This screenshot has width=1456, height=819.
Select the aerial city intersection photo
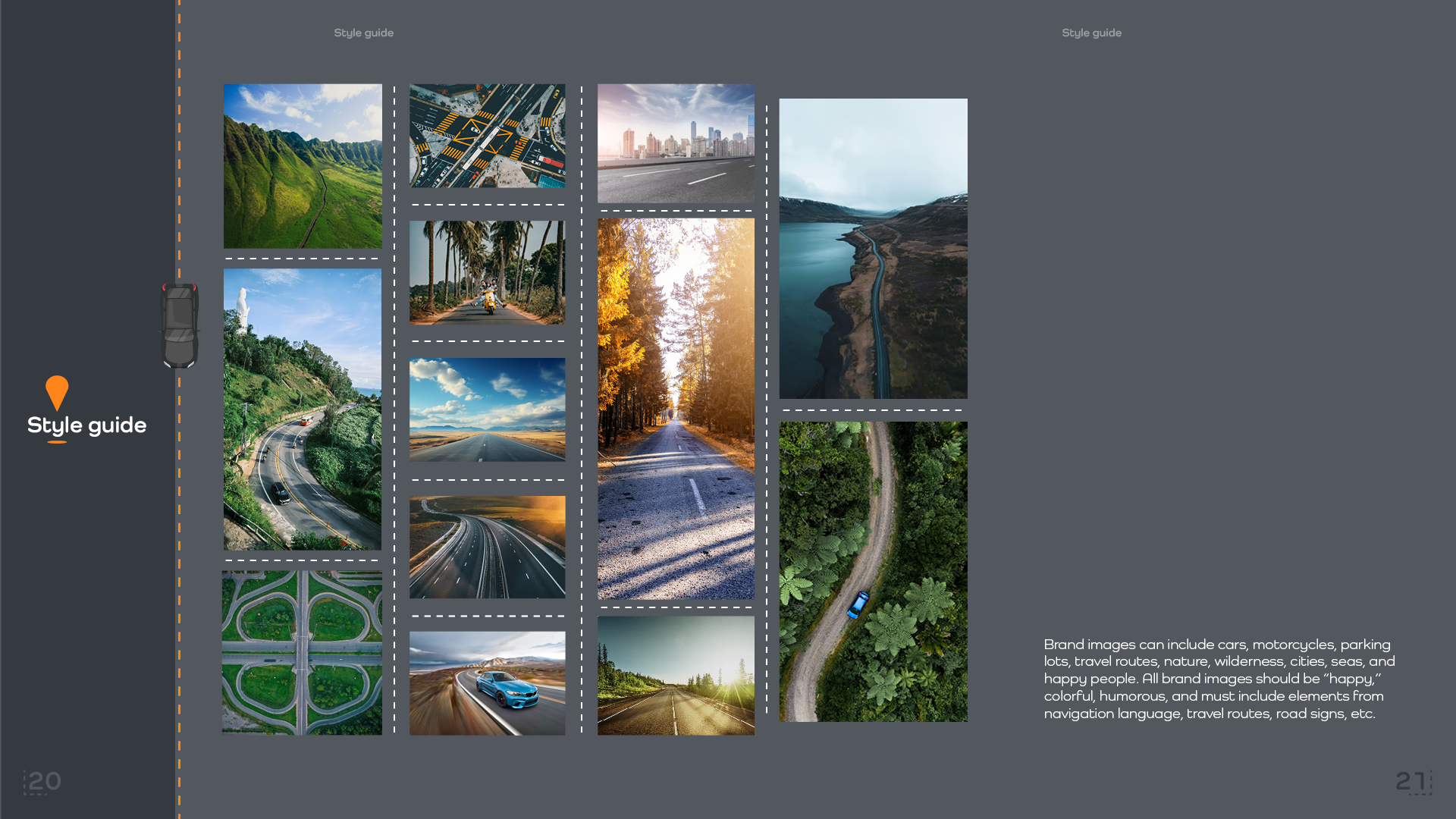tap(487, 136)
